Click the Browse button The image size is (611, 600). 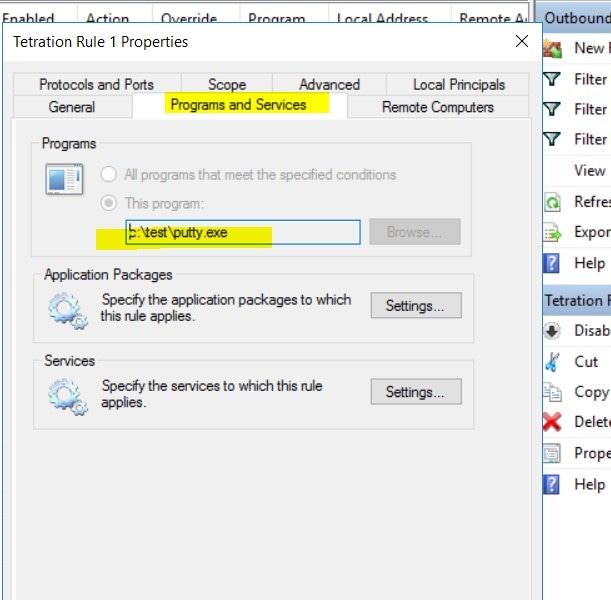point(415,232)
